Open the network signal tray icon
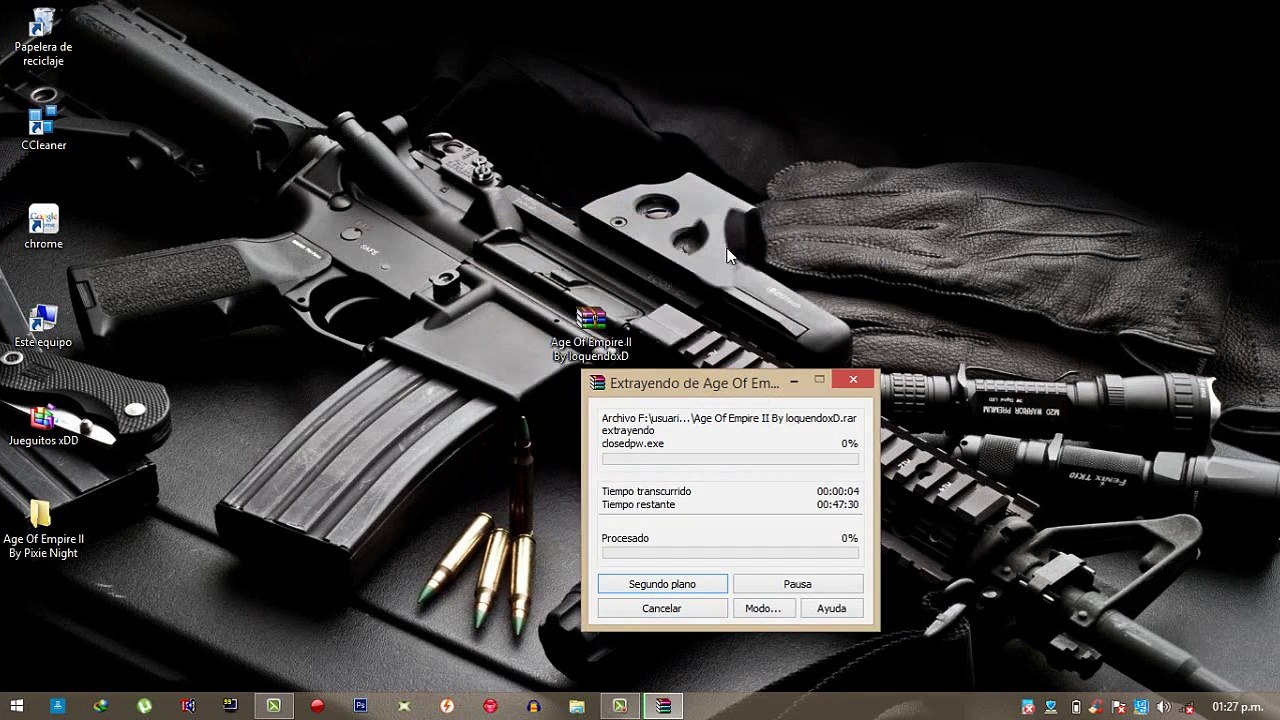This screenshot has height=720, width=1280. tap(1188, 707)
